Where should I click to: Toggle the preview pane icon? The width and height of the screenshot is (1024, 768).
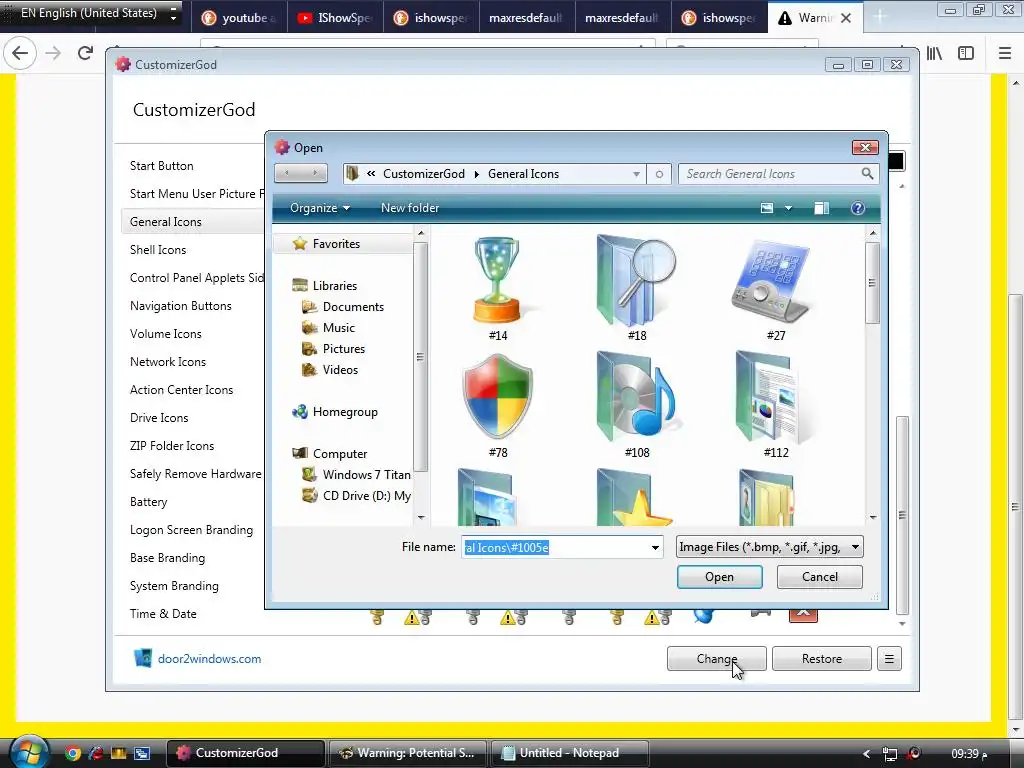click(822, 208)
